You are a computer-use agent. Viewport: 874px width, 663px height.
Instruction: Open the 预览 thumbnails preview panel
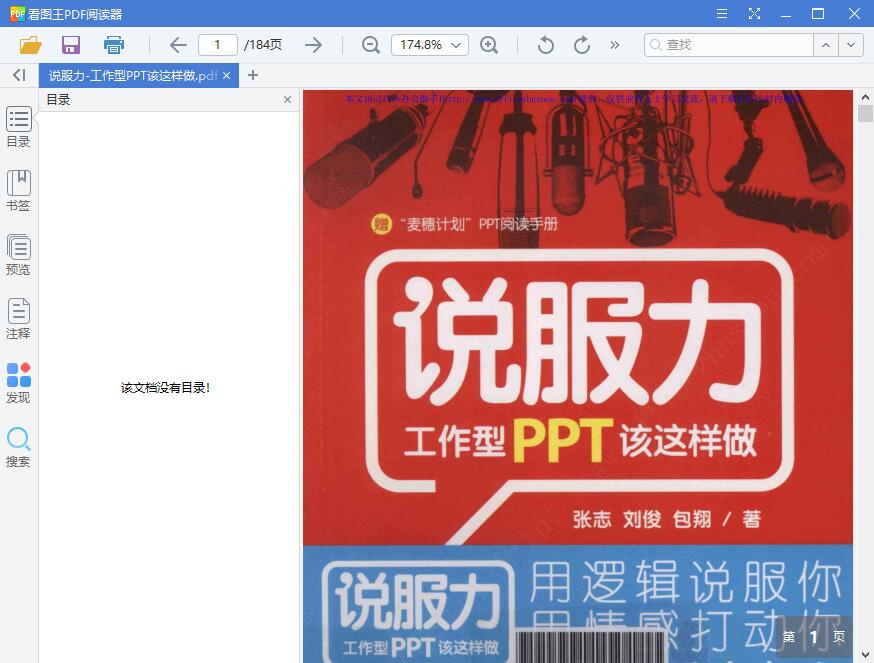point(18,255)
